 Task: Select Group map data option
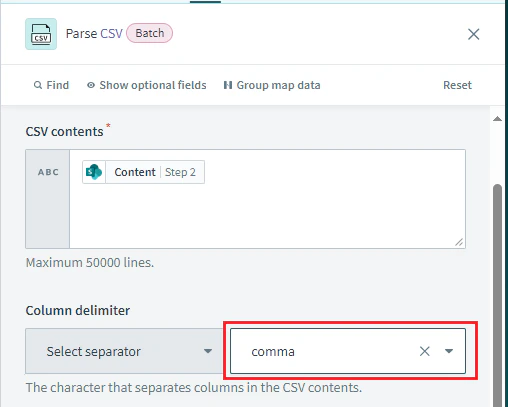272,85
